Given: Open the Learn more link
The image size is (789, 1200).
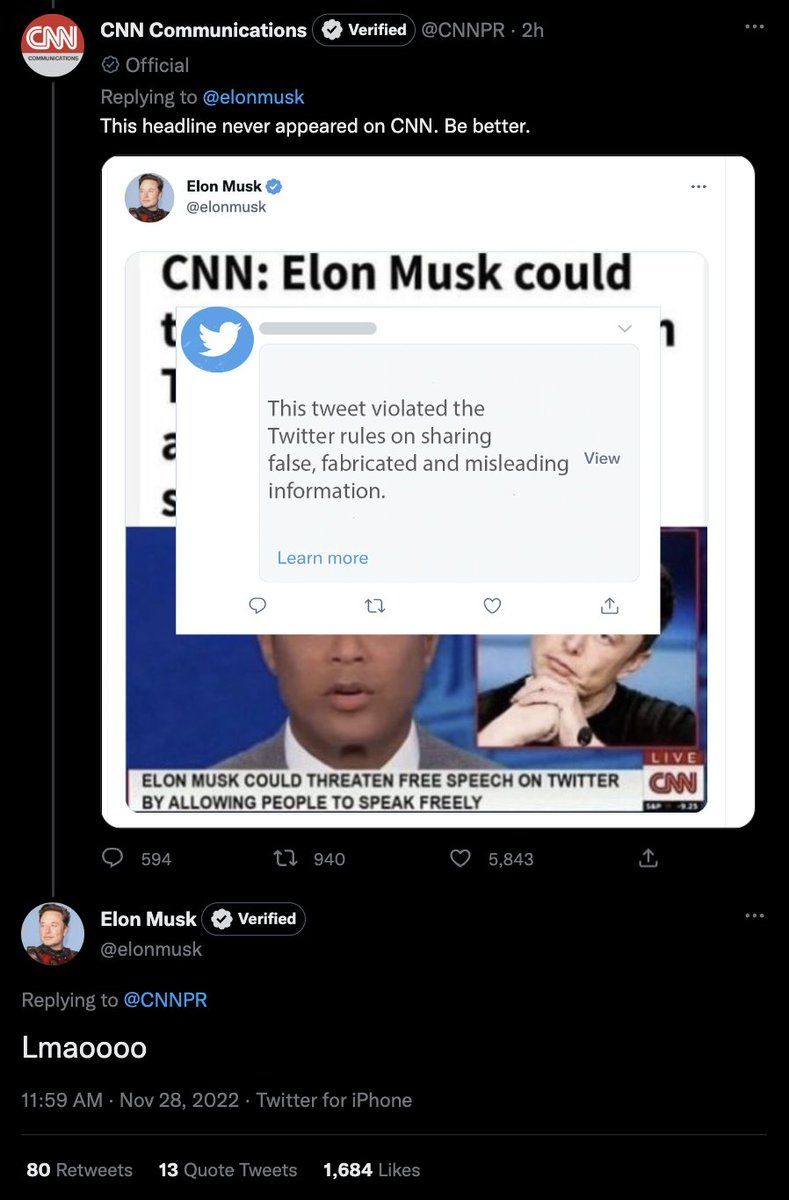Looking at the screenshot, I should [x=322, y=558].
